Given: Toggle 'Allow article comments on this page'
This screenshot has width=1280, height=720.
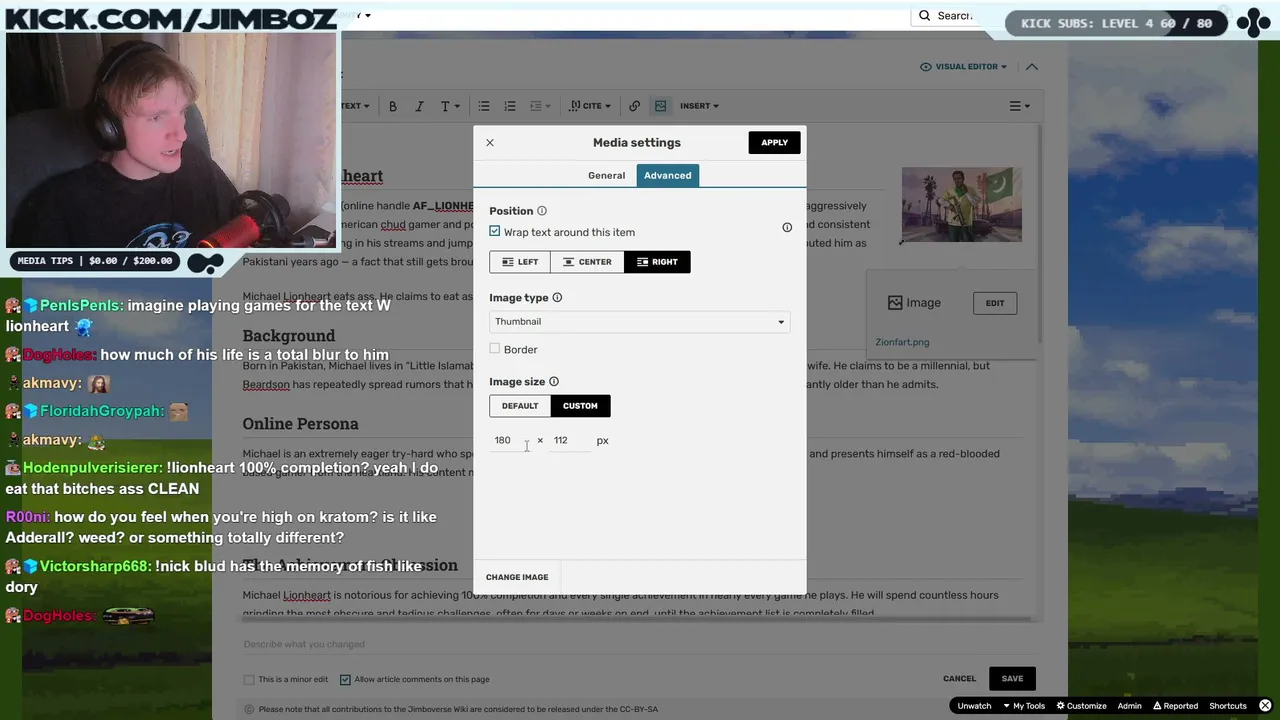Looking at the screenshot, I should pos(345,680).
